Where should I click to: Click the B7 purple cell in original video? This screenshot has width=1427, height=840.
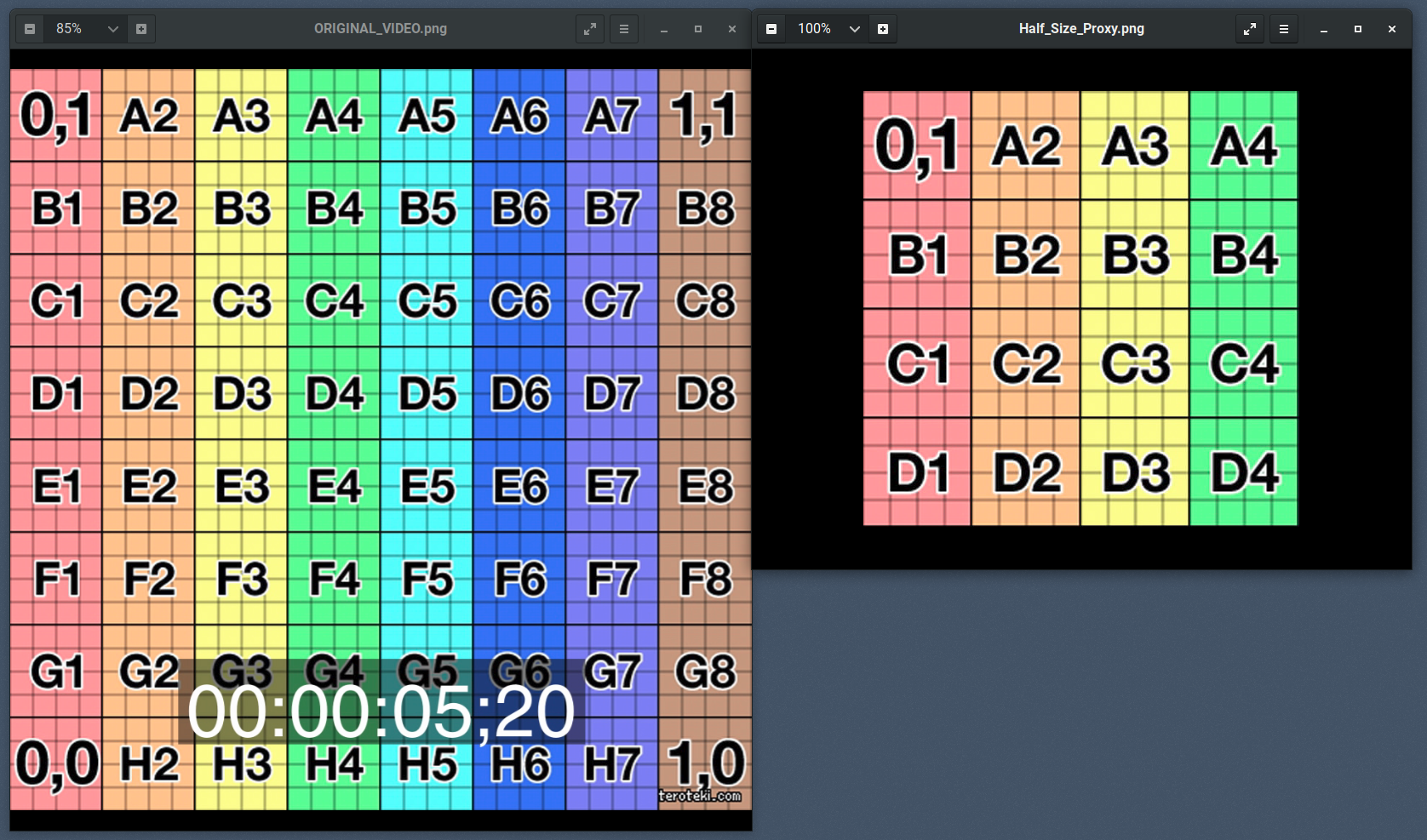point(612,208)
